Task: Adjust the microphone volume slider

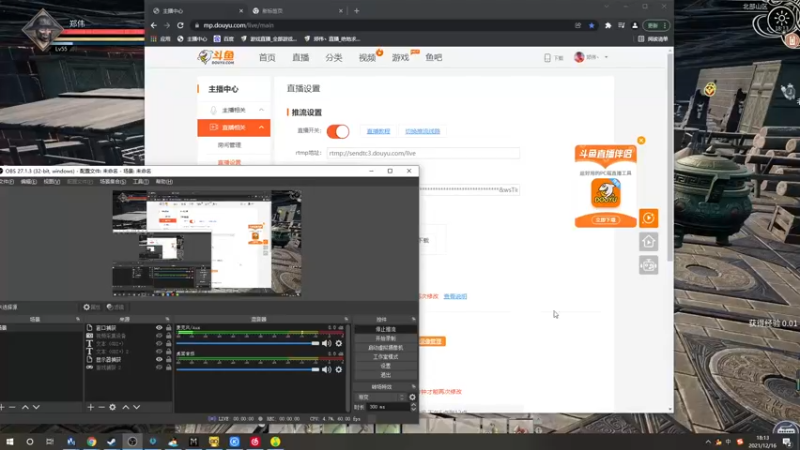Action: [x=248, y=343]
